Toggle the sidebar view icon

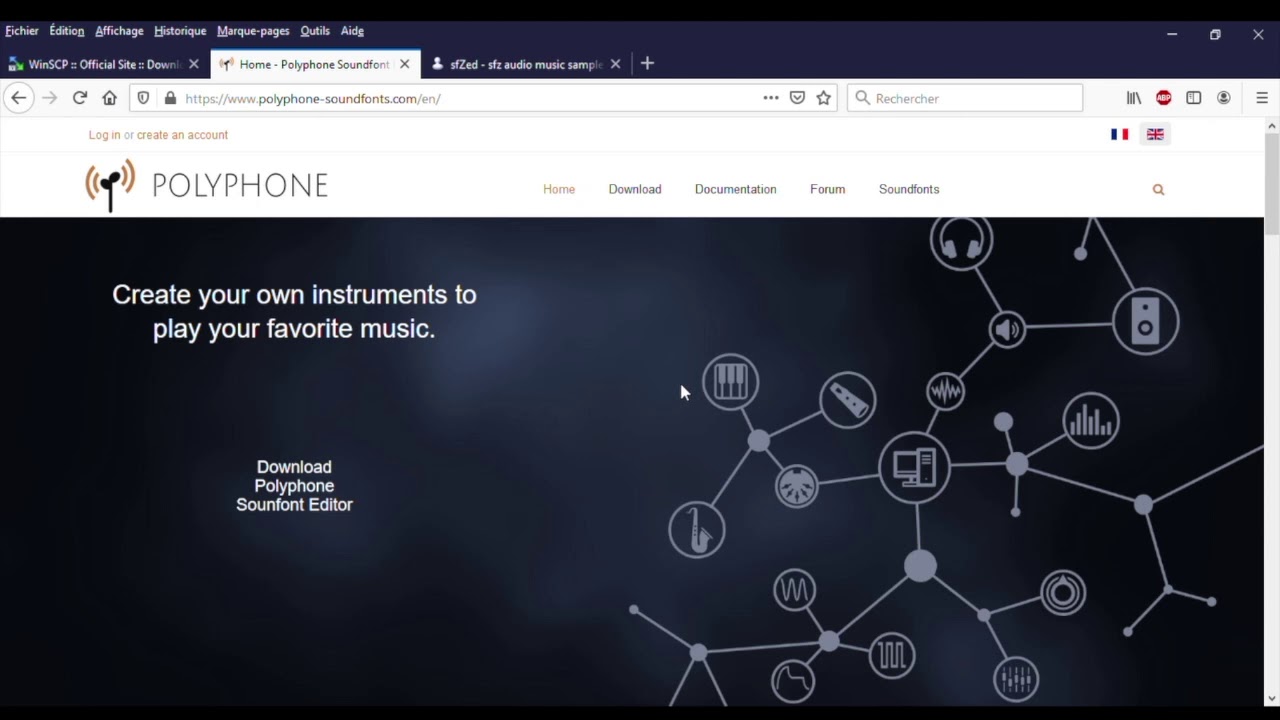click(1193, 98)
